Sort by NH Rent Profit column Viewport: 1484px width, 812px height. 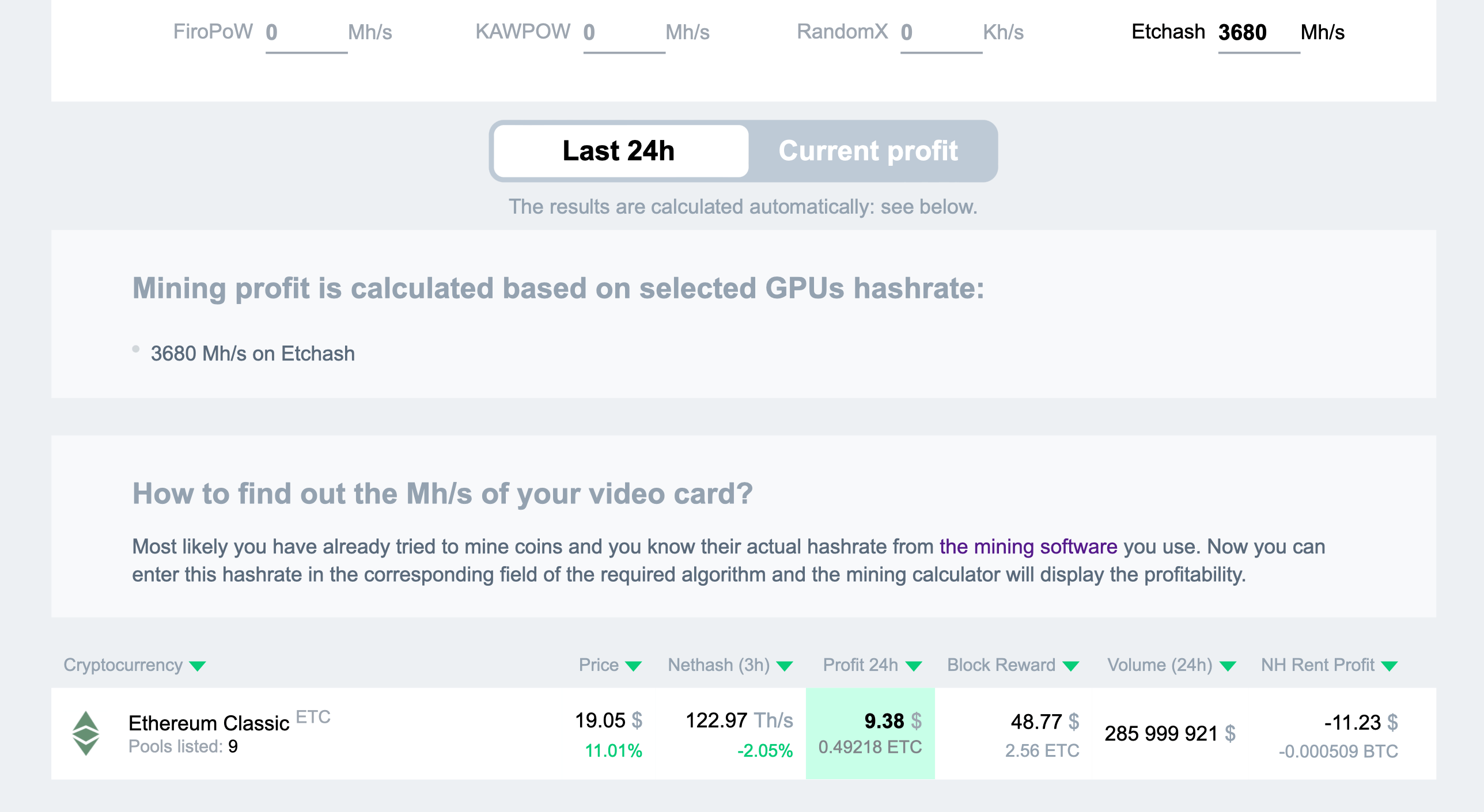1329,665
